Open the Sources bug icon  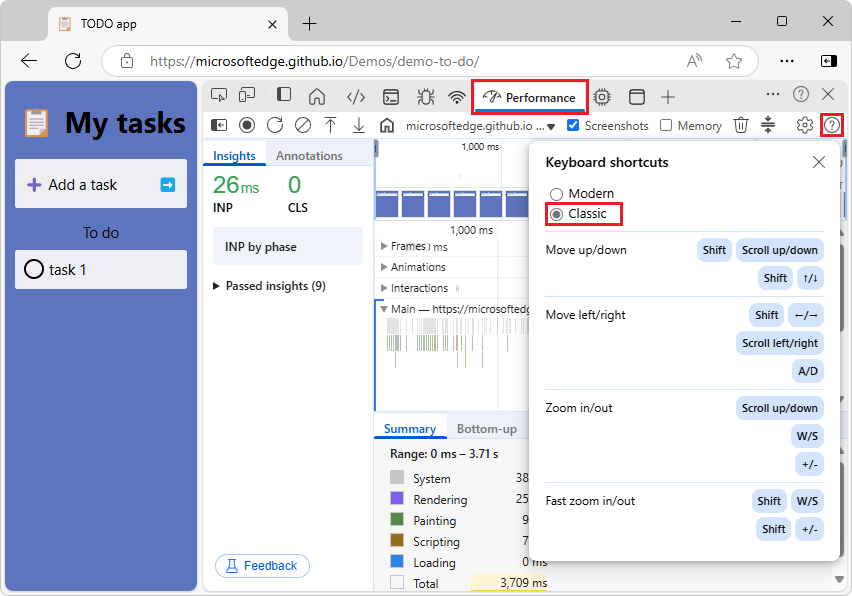[x=425, y=97]
